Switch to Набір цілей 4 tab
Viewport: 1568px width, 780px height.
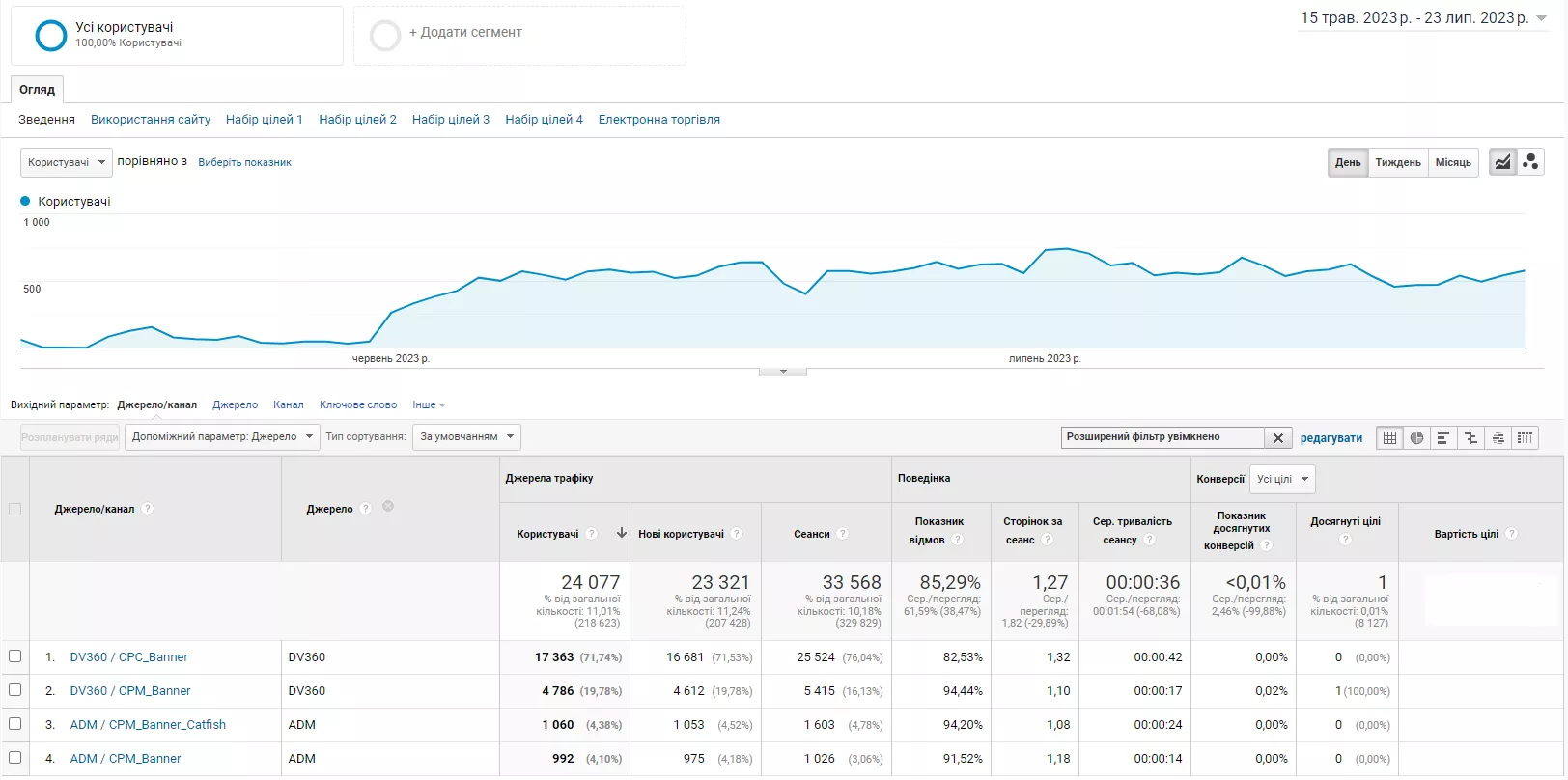(544, 120)
